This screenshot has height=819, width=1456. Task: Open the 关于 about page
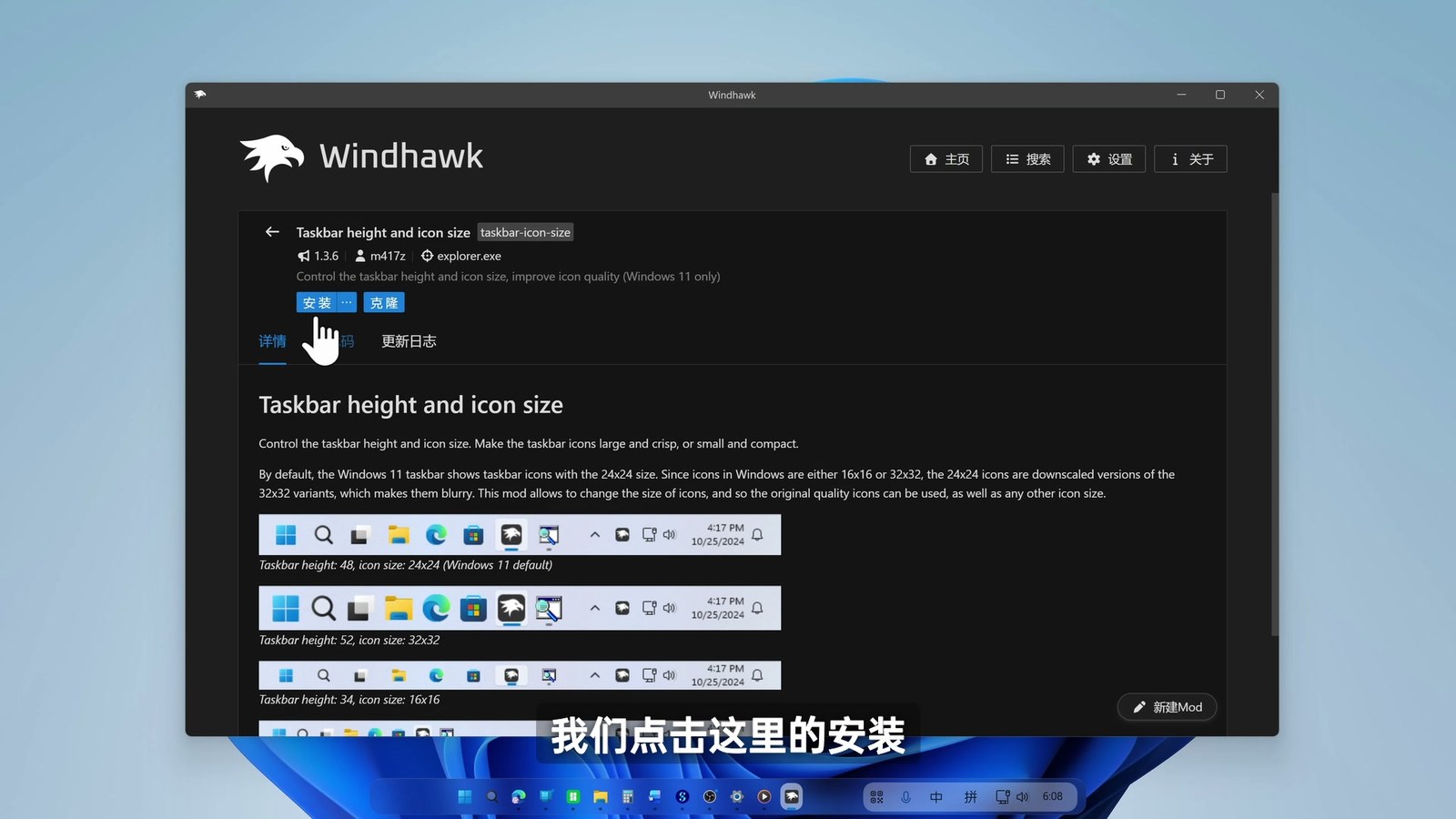(1190, 159)
